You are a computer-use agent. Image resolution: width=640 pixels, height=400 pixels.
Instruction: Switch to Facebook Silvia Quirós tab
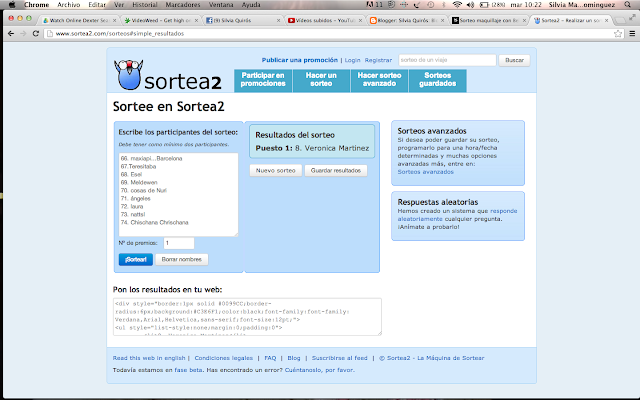pos(243,20)
